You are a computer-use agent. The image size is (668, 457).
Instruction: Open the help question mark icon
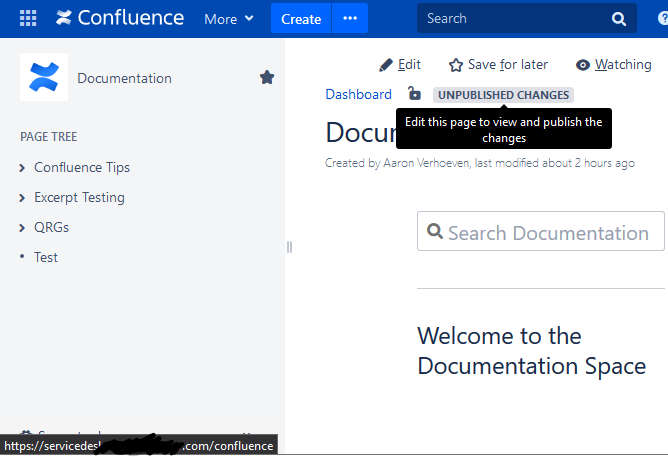(663, 18)
